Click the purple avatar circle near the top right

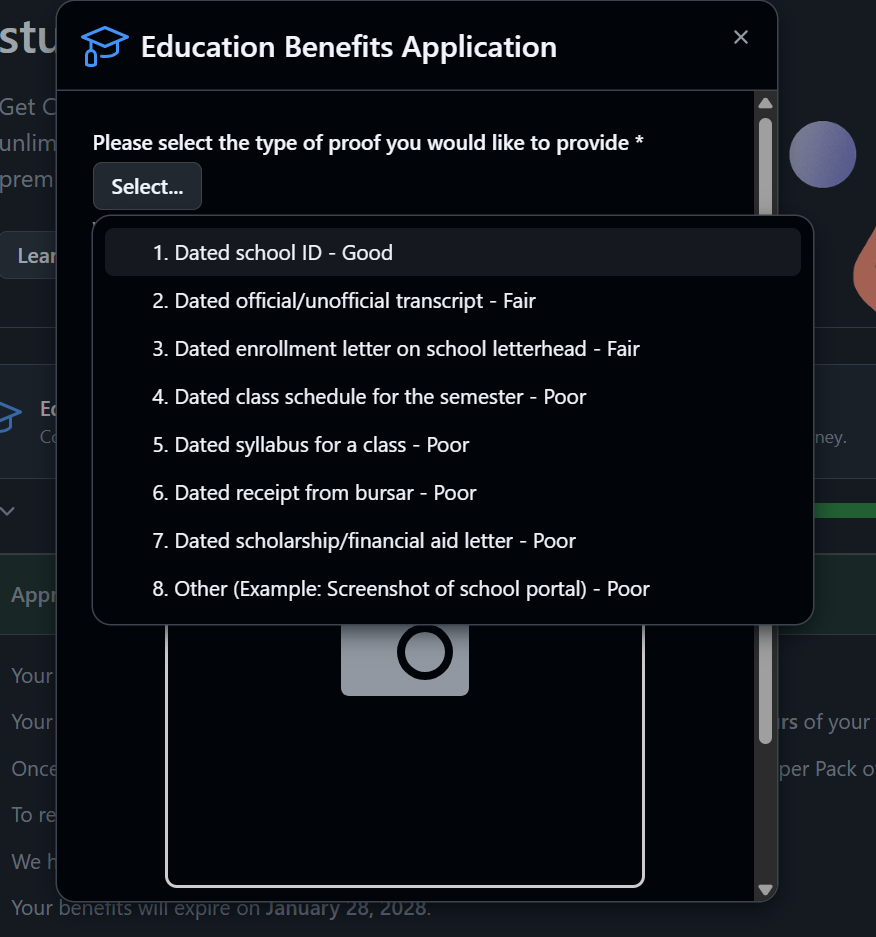click(822, 154)
